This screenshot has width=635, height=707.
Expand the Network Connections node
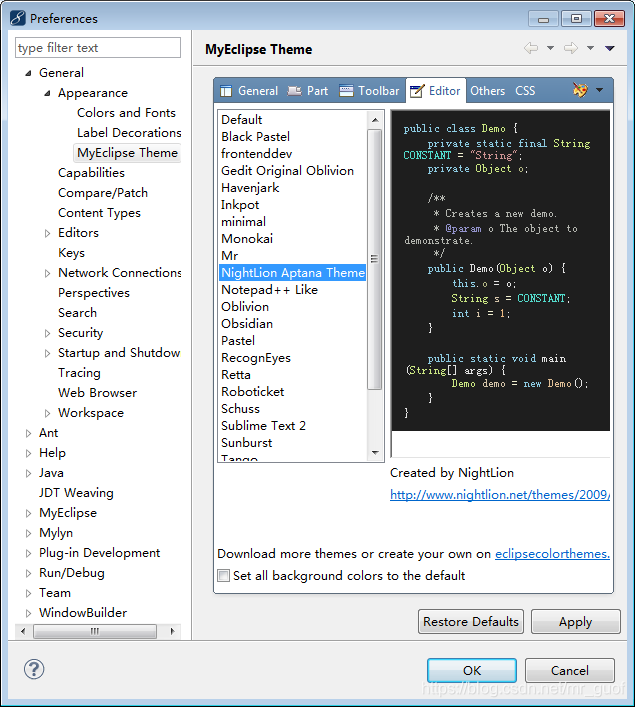[47, 273]
